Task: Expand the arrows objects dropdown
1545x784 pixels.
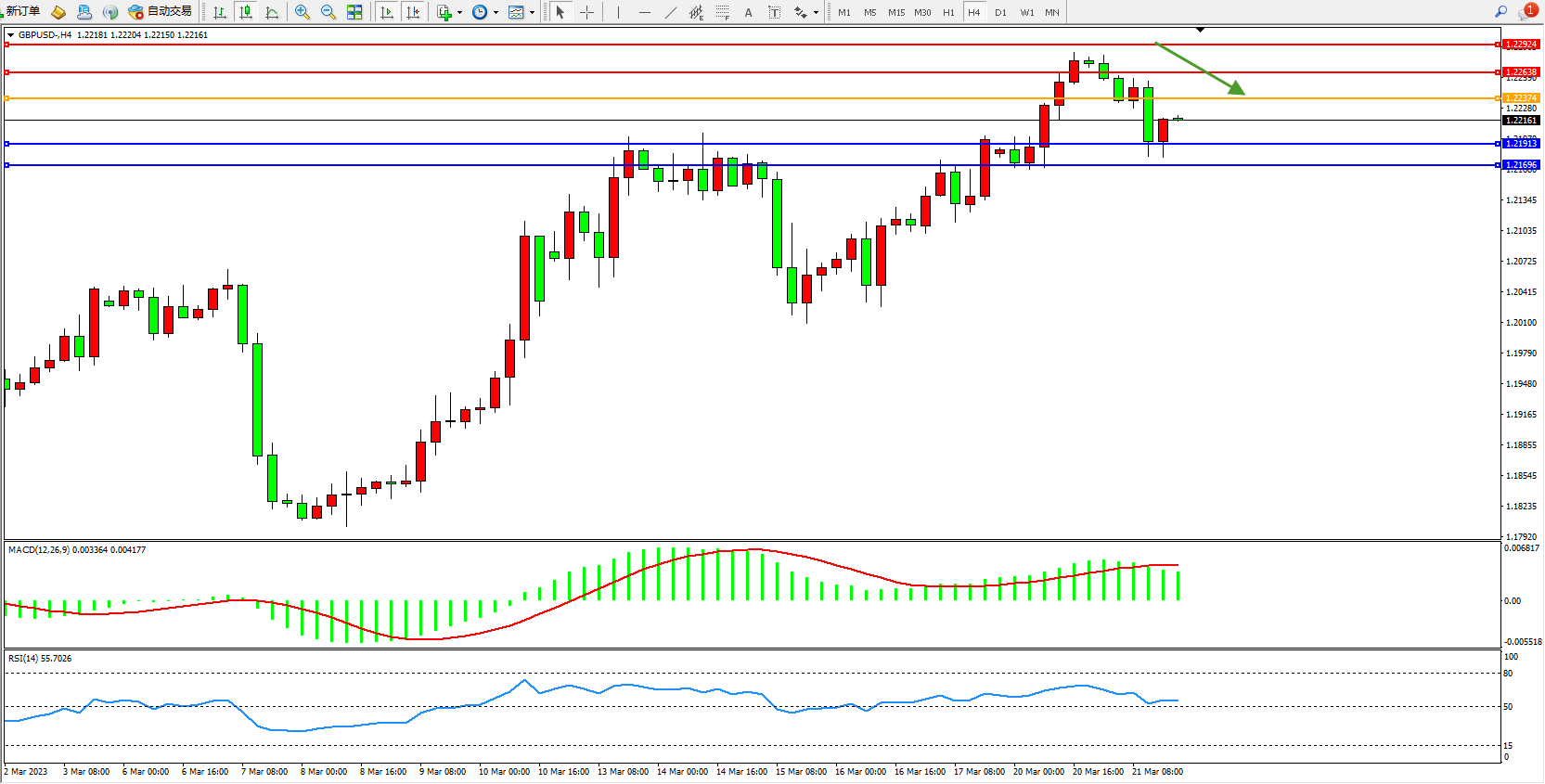Action: [x=816, y=13]
